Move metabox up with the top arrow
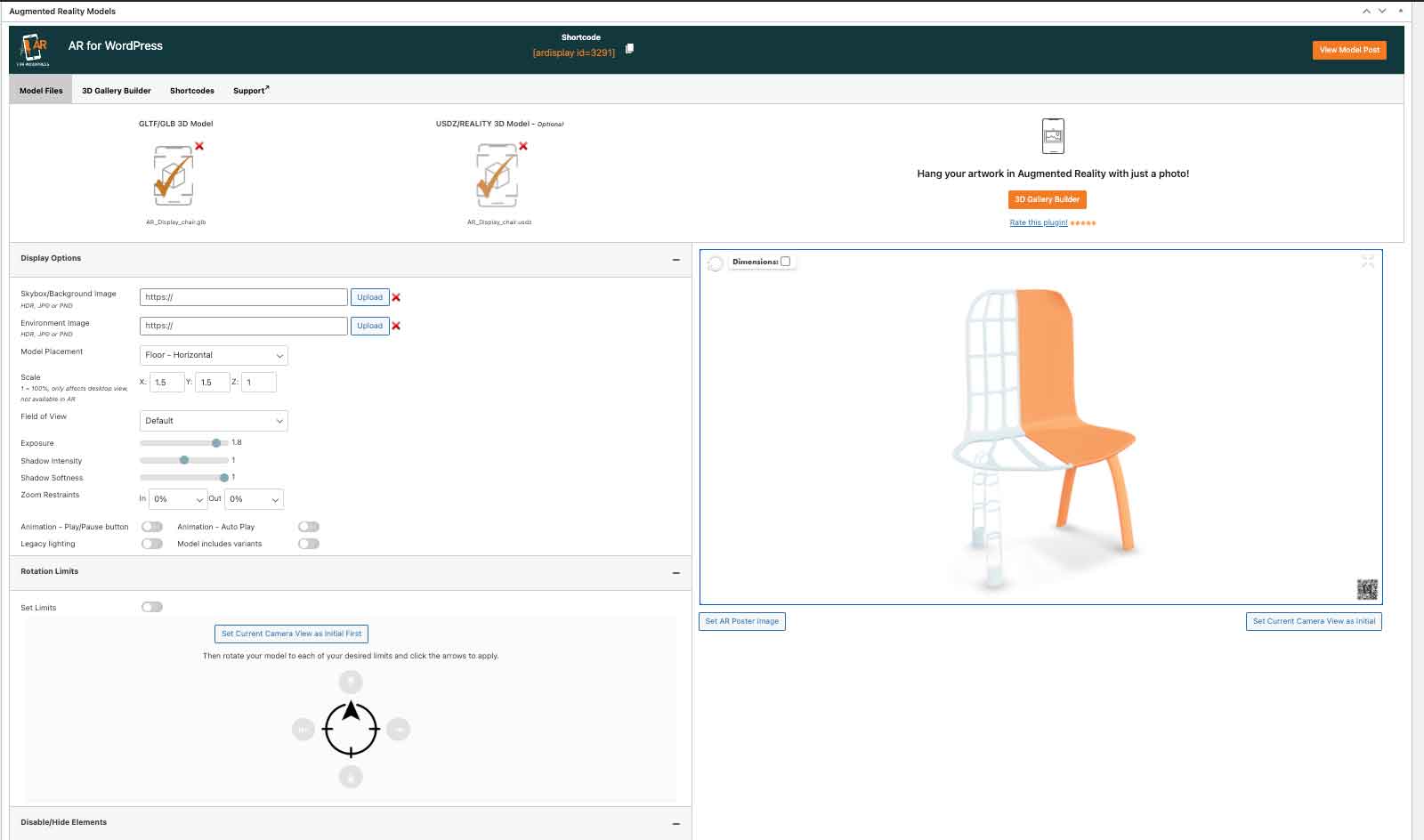This screenshot has height=840, width=1424. (1366, 11)
